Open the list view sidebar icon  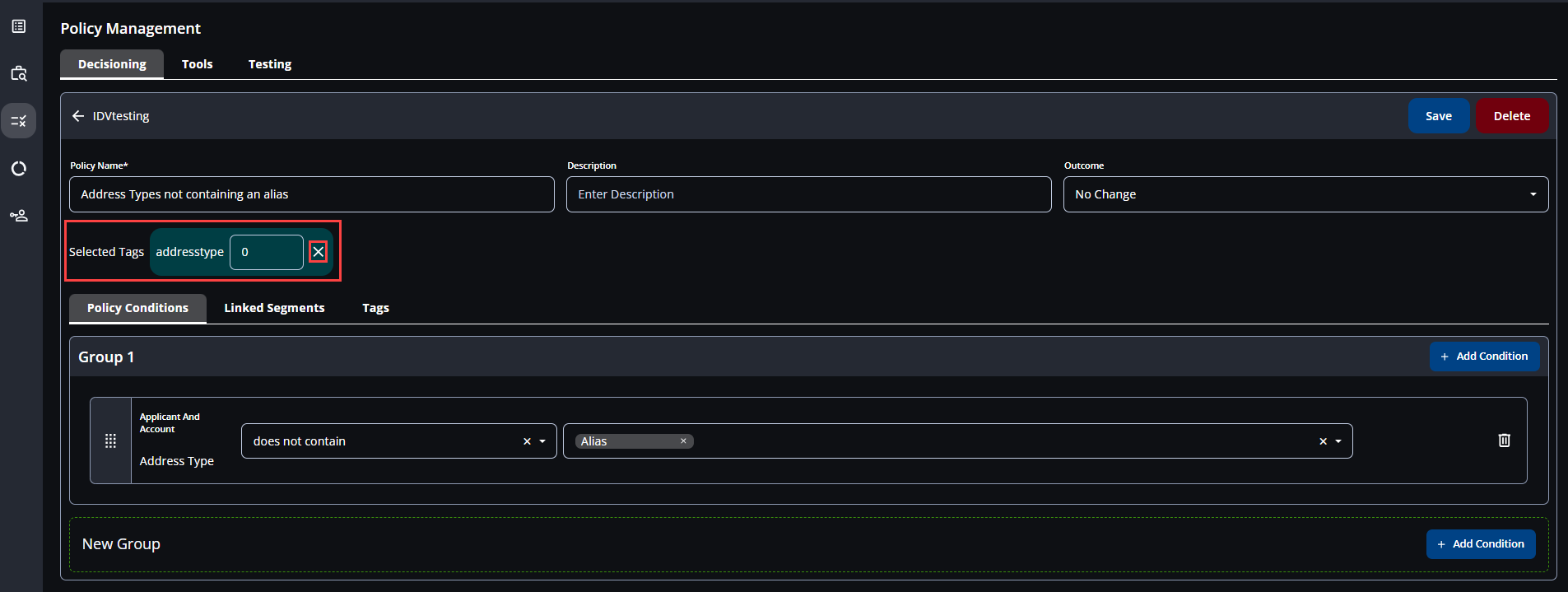(x=19, y=26)
